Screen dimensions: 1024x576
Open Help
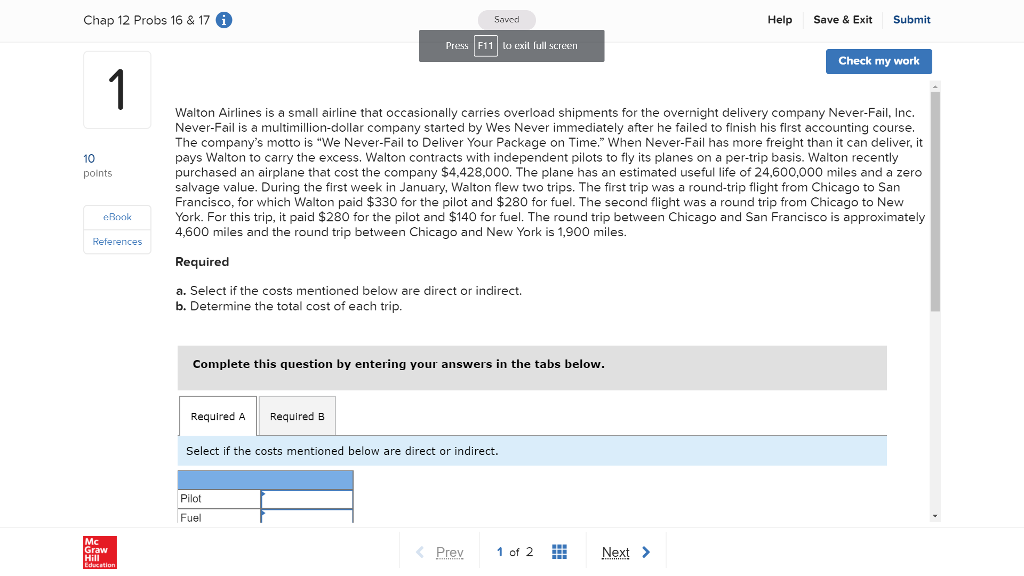pos(780,19)
